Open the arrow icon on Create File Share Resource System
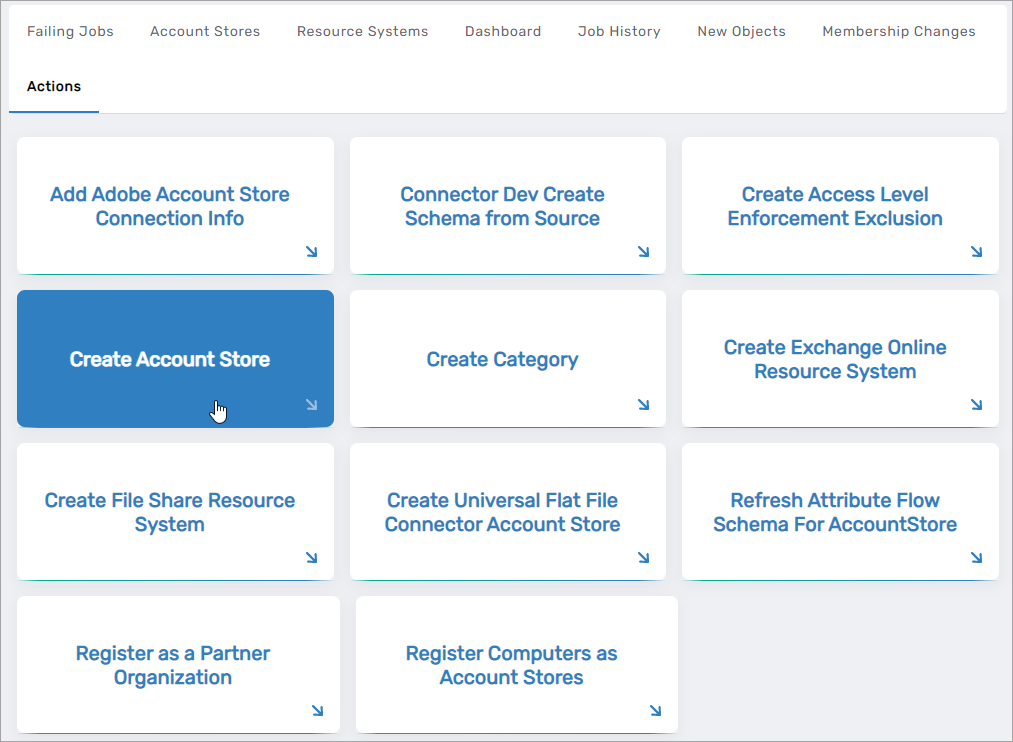The image size is (1013, 742). [311, 558]
